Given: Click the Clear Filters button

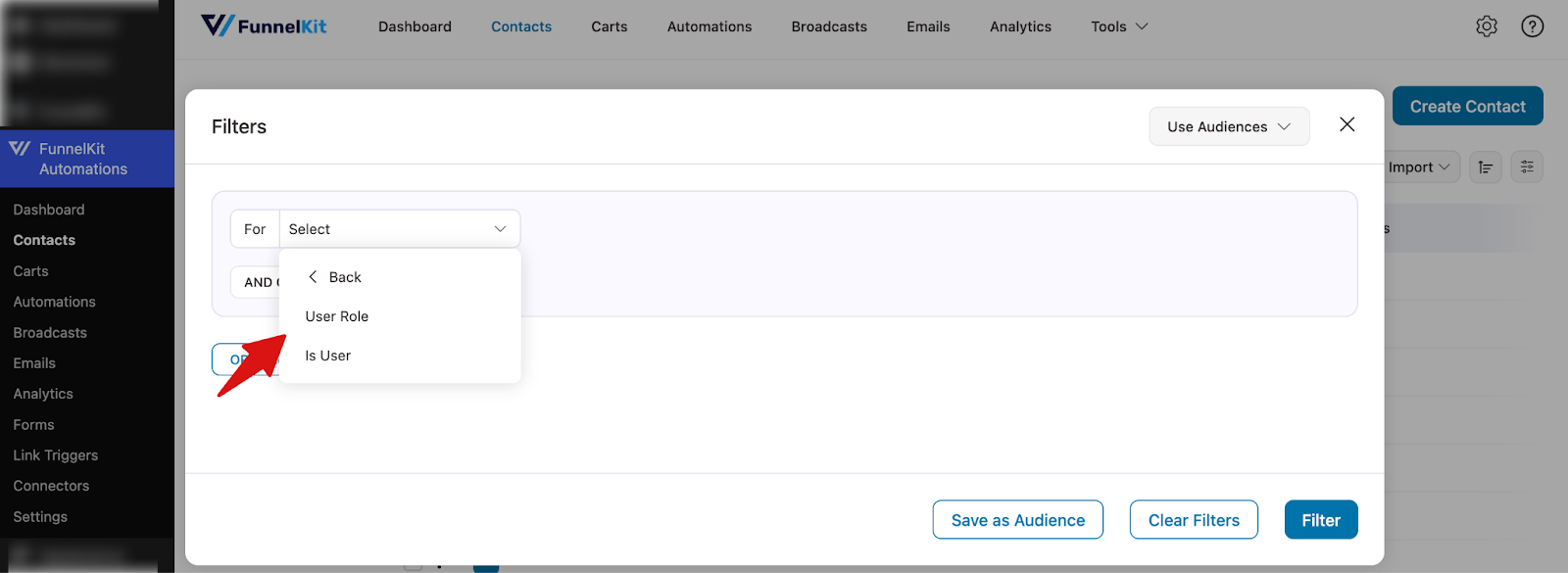Looking at the screenshot, I should tap(1193, 519).
